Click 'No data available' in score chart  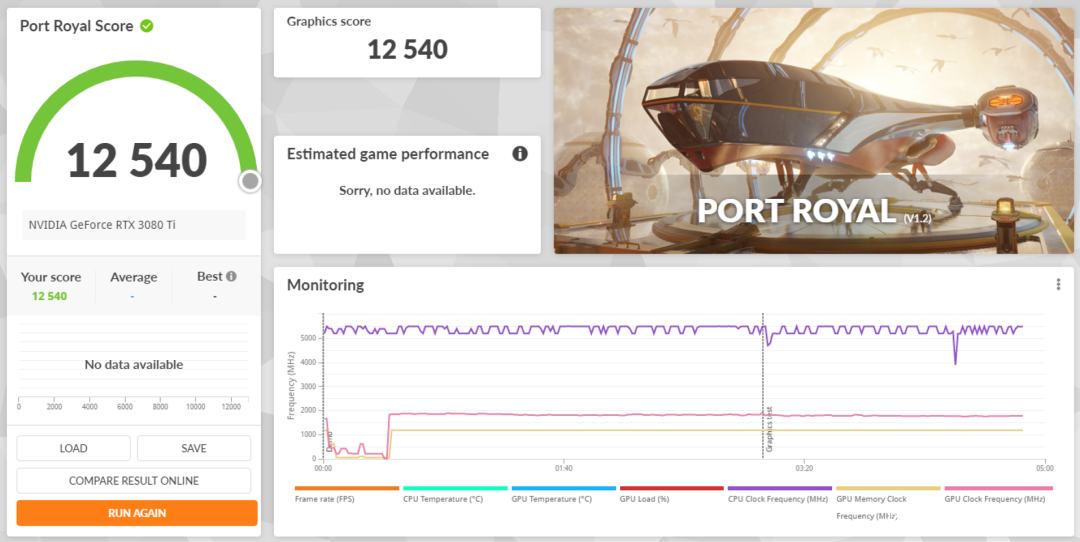134,364
